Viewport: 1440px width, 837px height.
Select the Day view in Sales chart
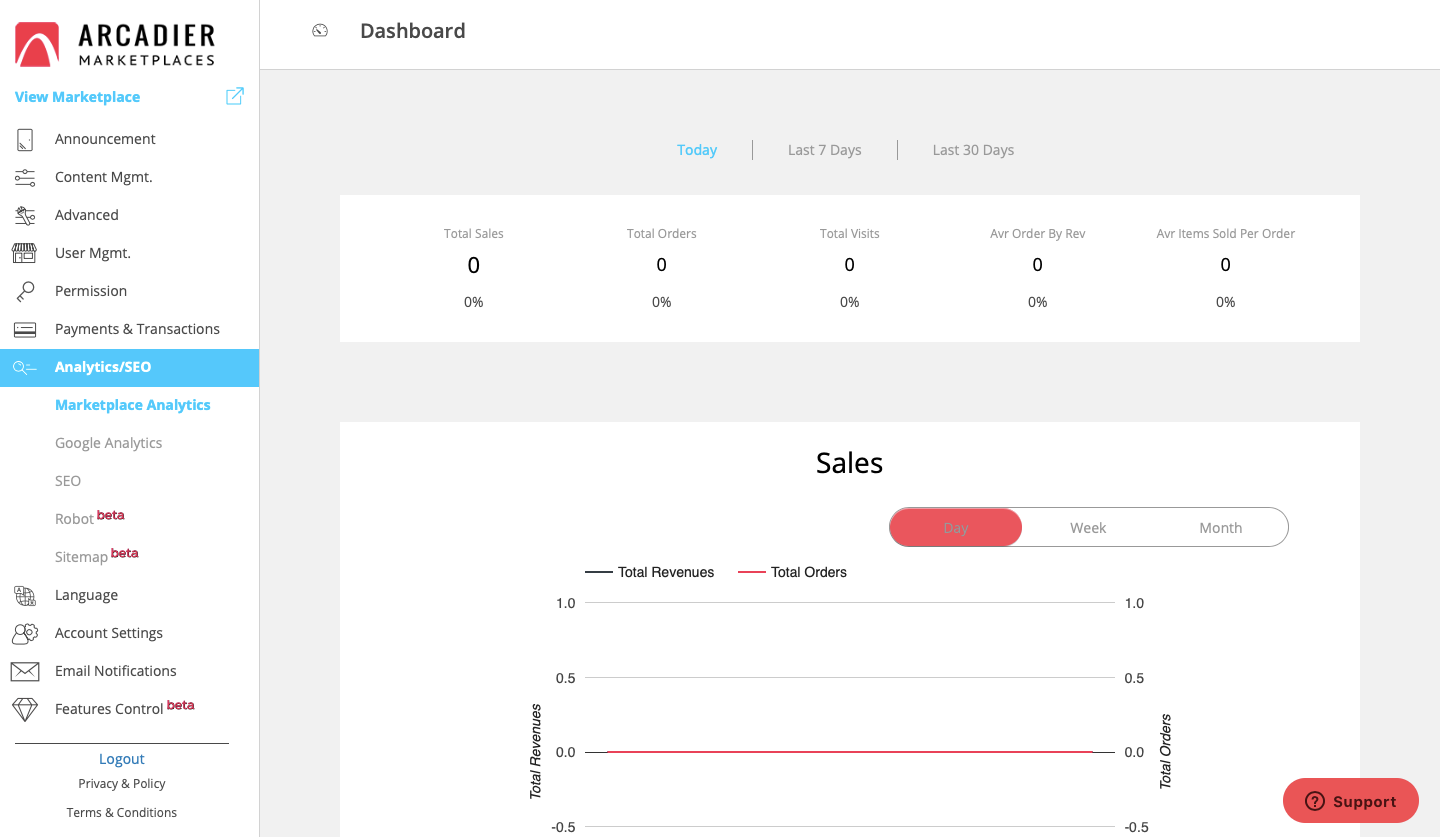[956, 527]
